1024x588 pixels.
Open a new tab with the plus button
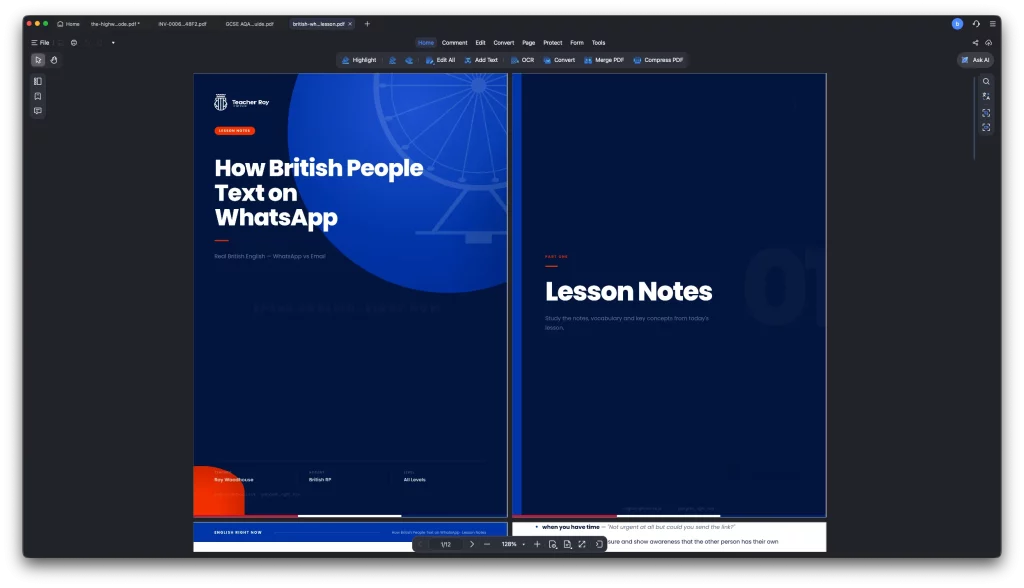[367, 24]
